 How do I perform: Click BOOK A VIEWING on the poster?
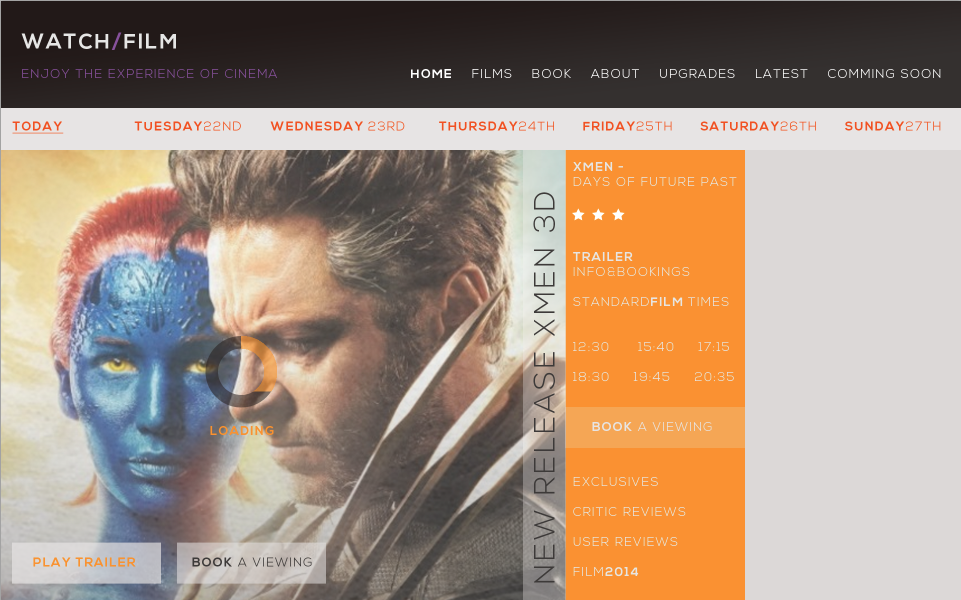point(251,563)
